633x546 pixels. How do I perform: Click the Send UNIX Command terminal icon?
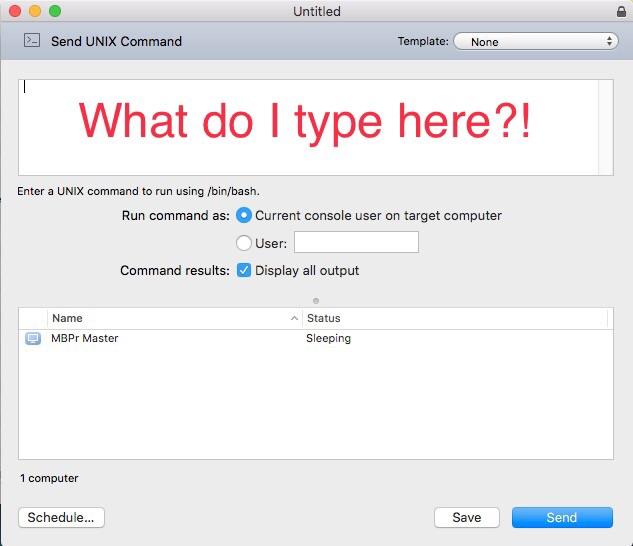[32, 40]
